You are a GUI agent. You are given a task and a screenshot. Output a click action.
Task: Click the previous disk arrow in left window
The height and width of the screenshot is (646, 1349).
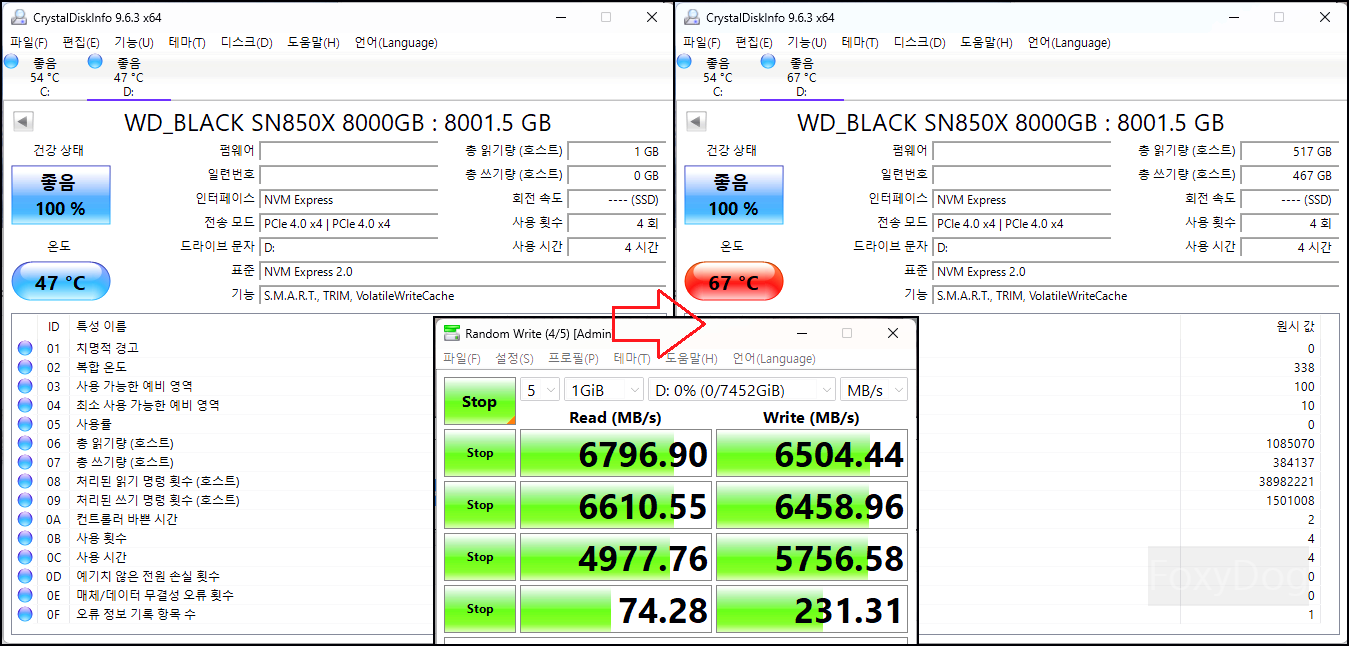click(x=23, y=122)
